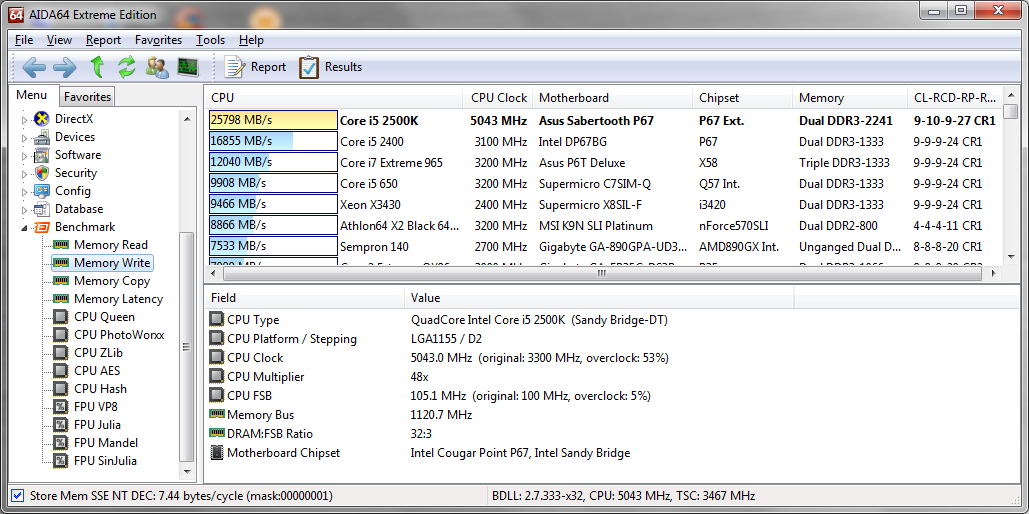Screen dimensions: 1029x514
Task: Click the green Up arrow icon
Action: [x=97, y=67]
